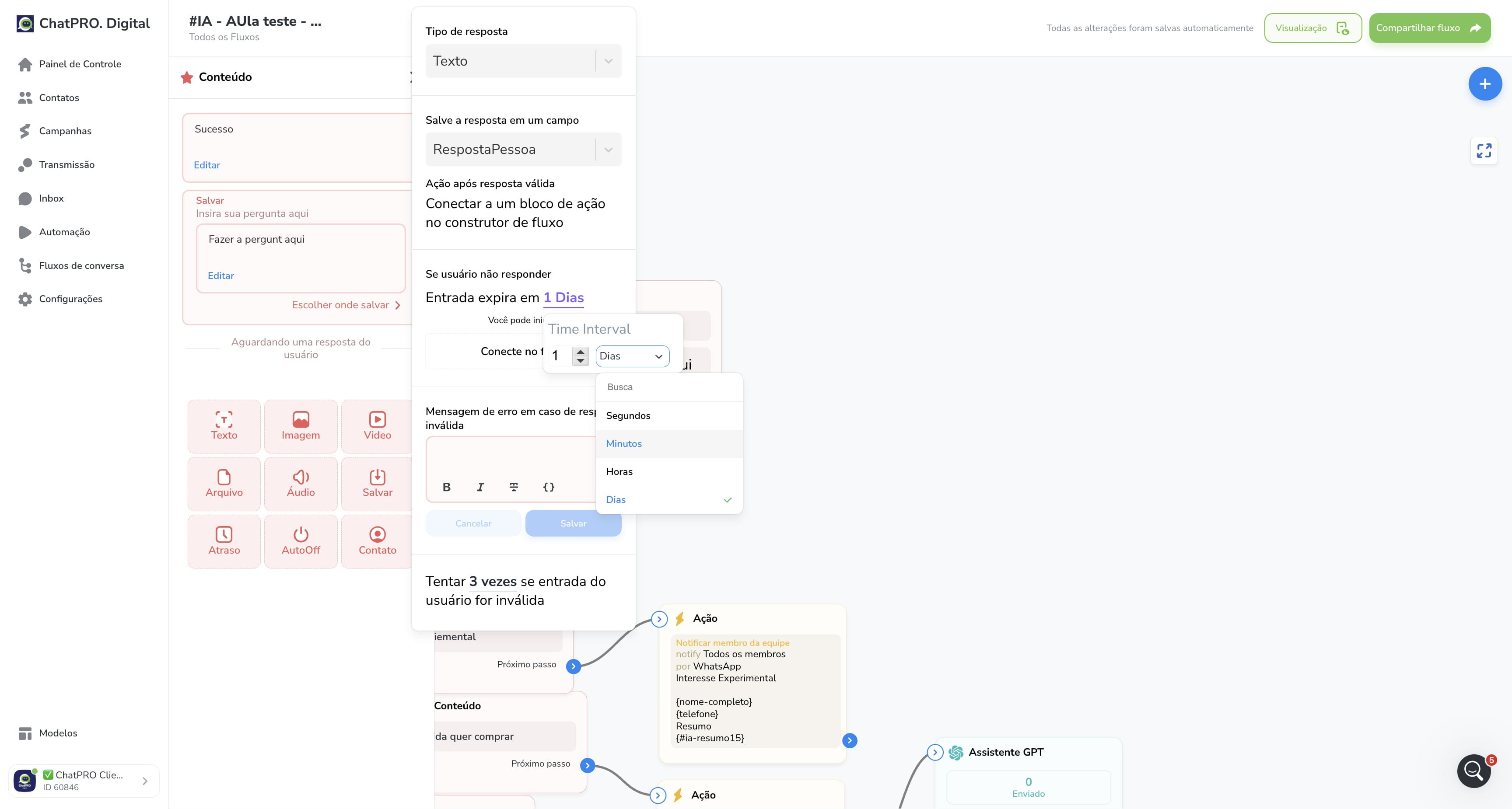
Task: Select Dias in time unit list
Action: (x=669, y=500)
